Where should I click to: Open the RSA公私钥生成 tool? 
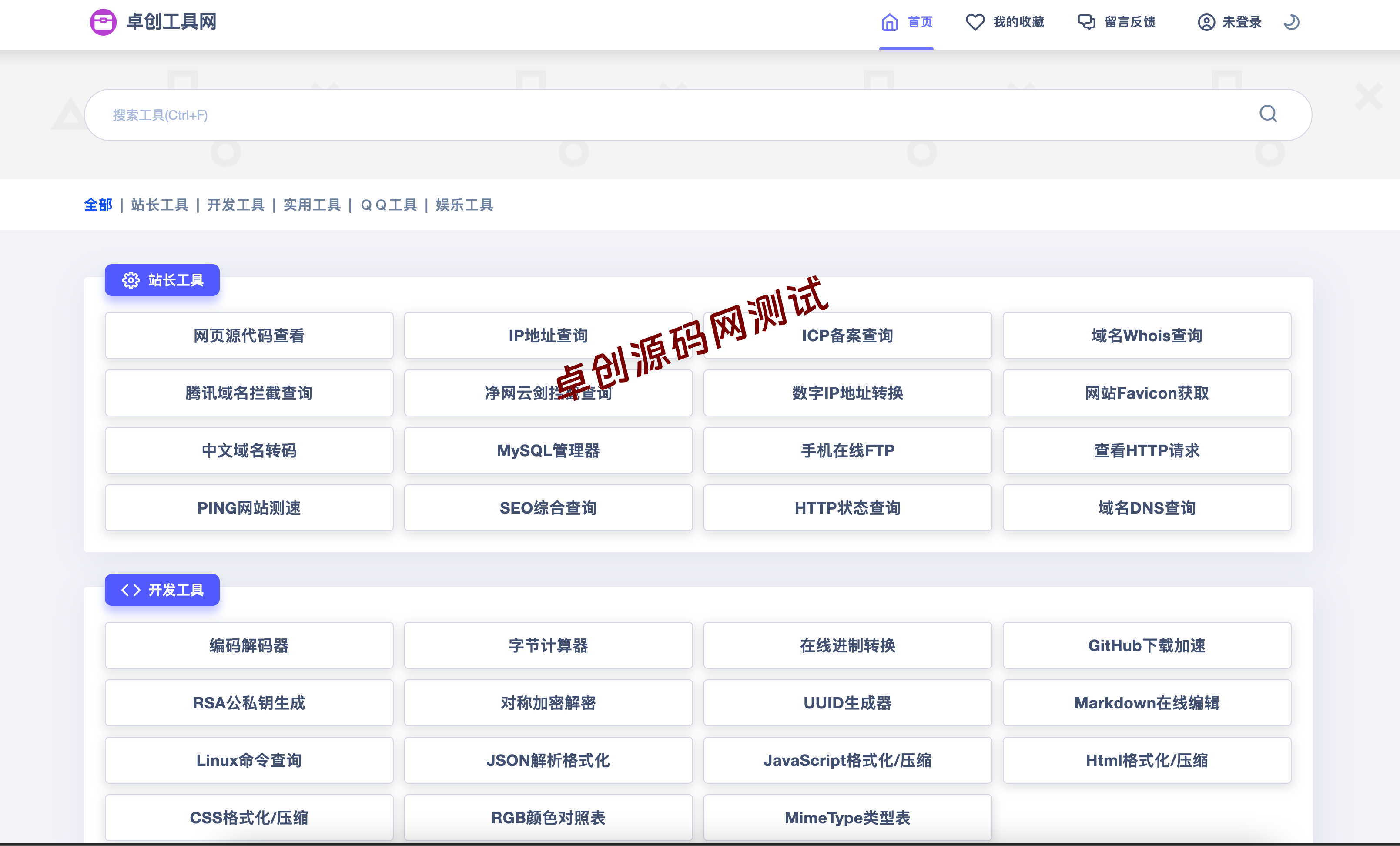point(249,702)
